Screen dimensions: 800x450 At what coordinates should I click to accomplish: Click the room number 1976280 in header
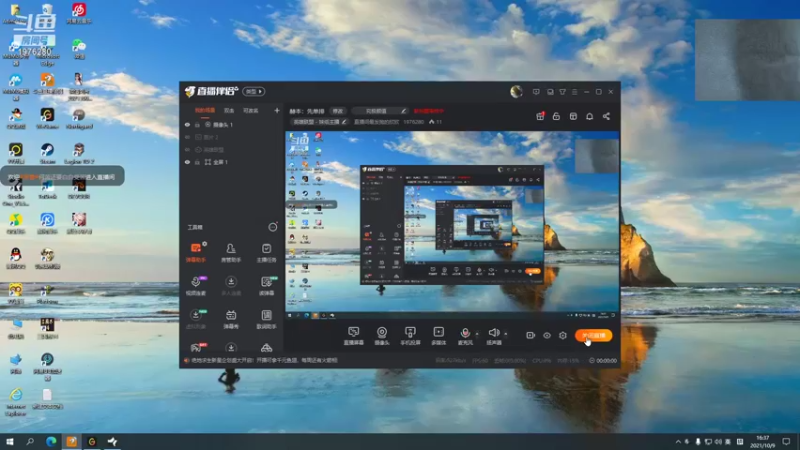point(414,122)
